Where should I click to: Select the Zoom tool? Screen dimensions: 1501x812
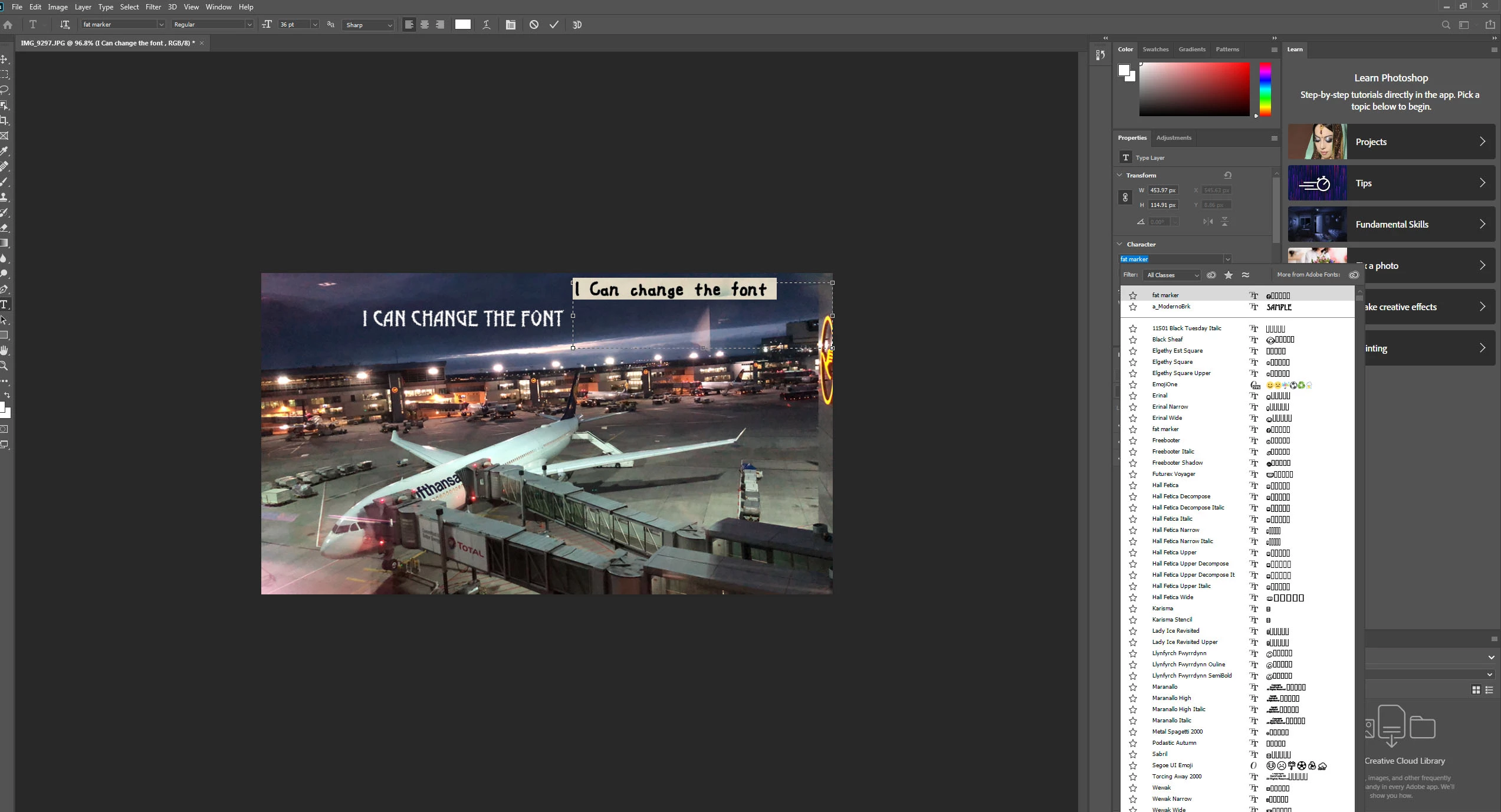(4, 366)
